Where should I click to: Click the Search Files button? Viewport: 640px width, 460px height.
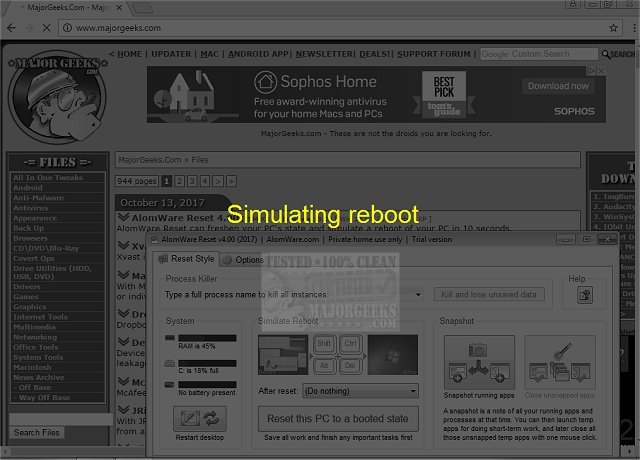(37, 433)
